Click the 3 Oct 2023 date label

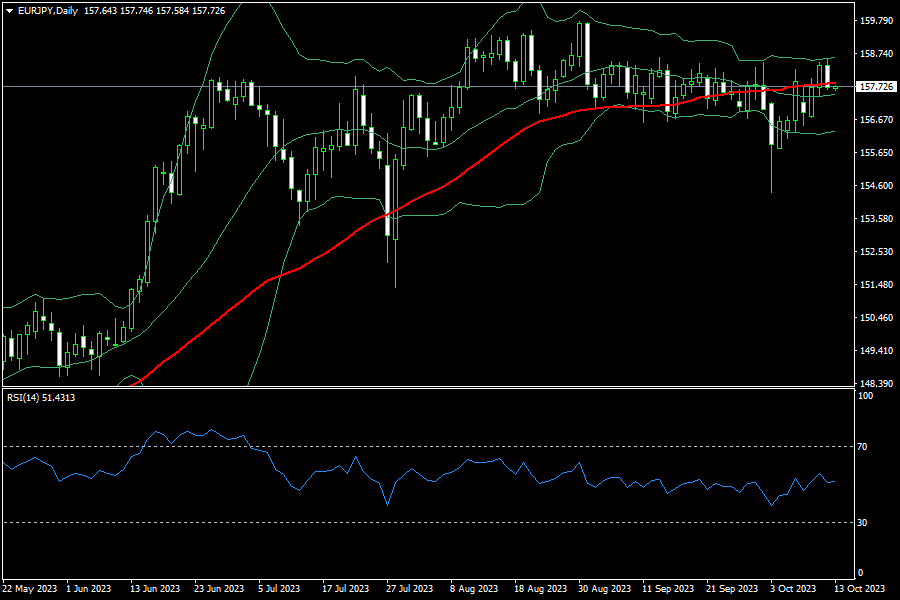[793, 589]
